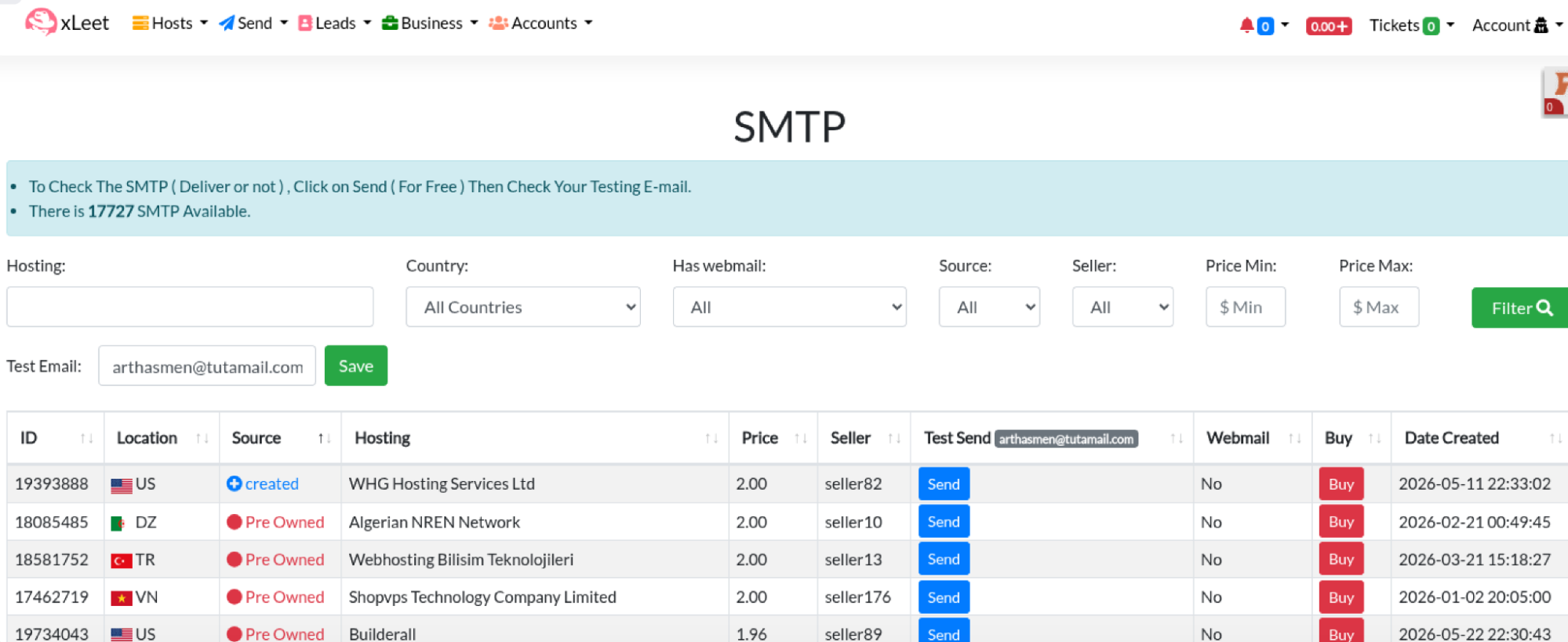The image size is (1568, 642).
Task: Click the Pre Owned icon in DZ row
Action: click(x=234, y=522)
